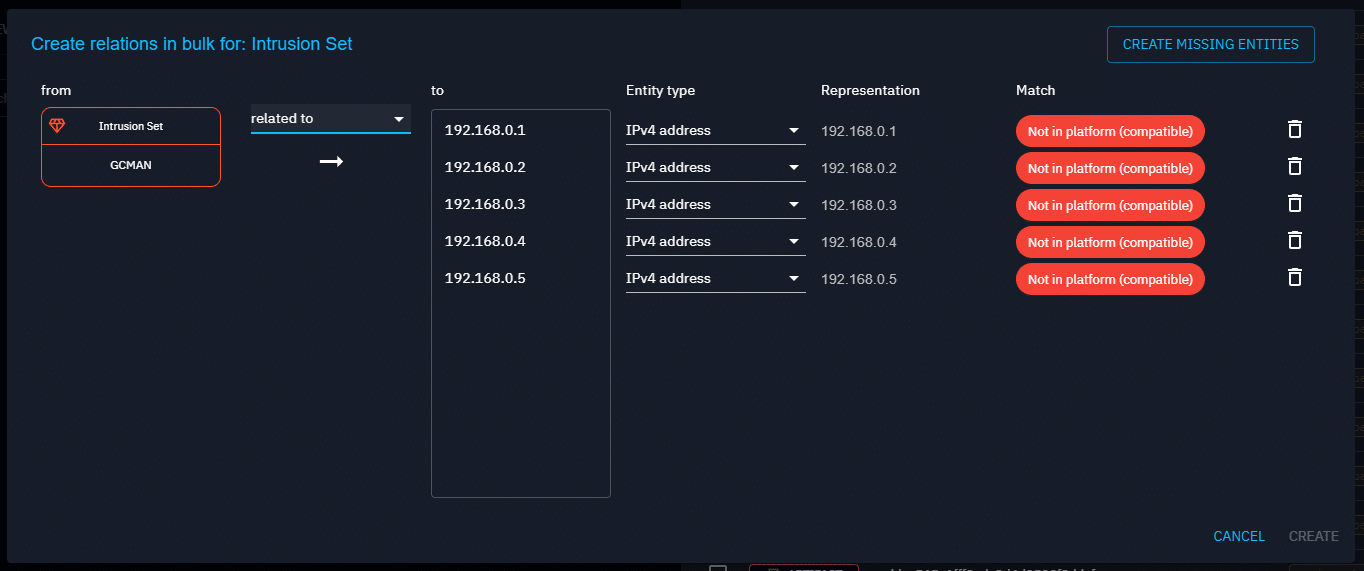Click the Intrusion Set diamond icon
The image size is (1364, 571).
coord(57,126)
